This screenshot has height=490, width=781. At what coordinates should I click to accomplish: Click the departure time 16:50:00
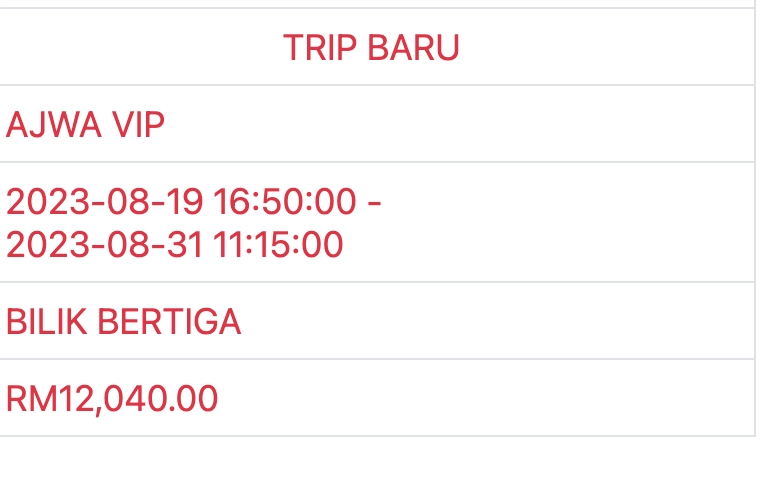coord(284,202)
